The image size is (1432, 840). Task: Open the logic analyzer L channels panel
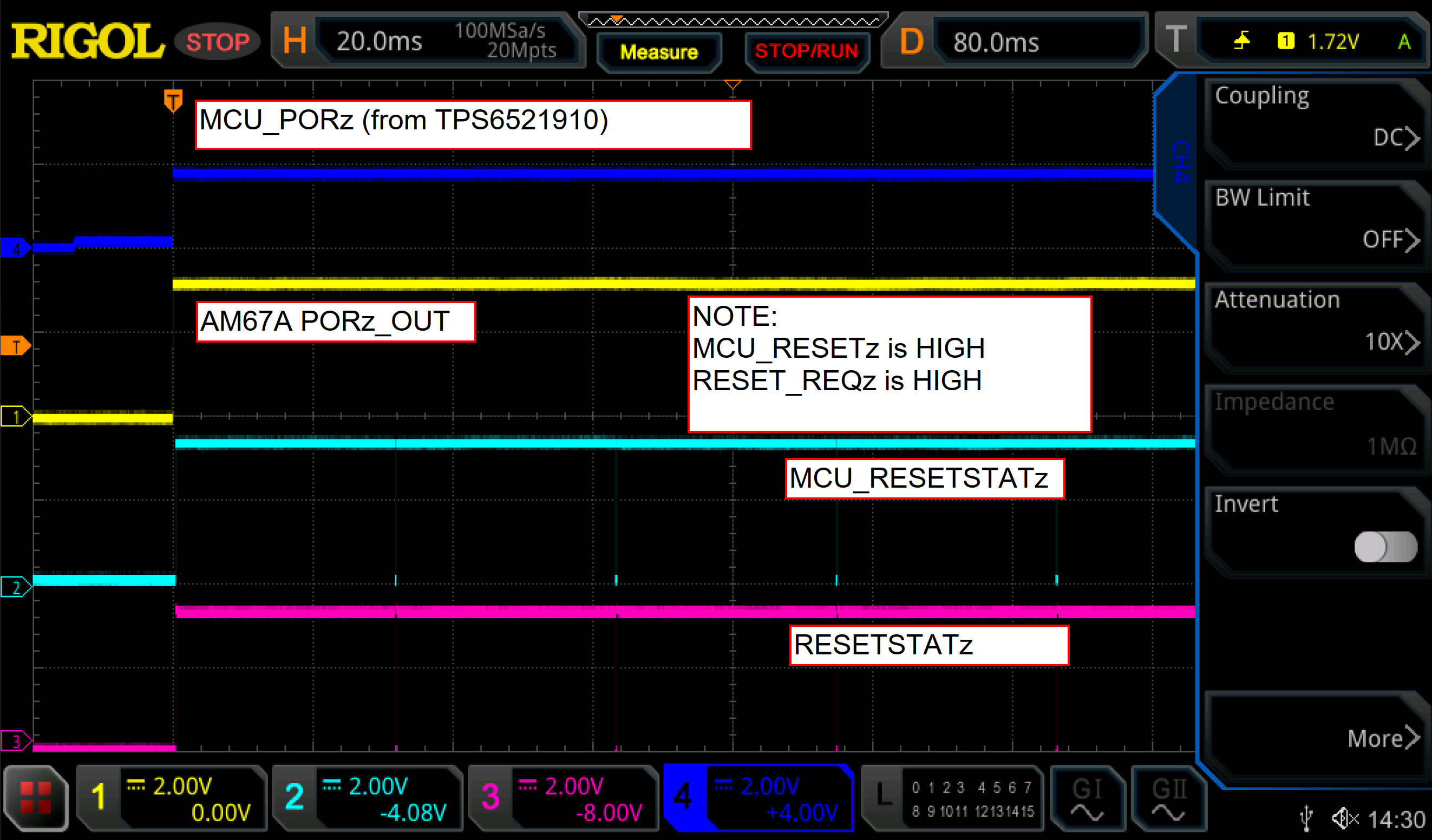tap(952, 797)
